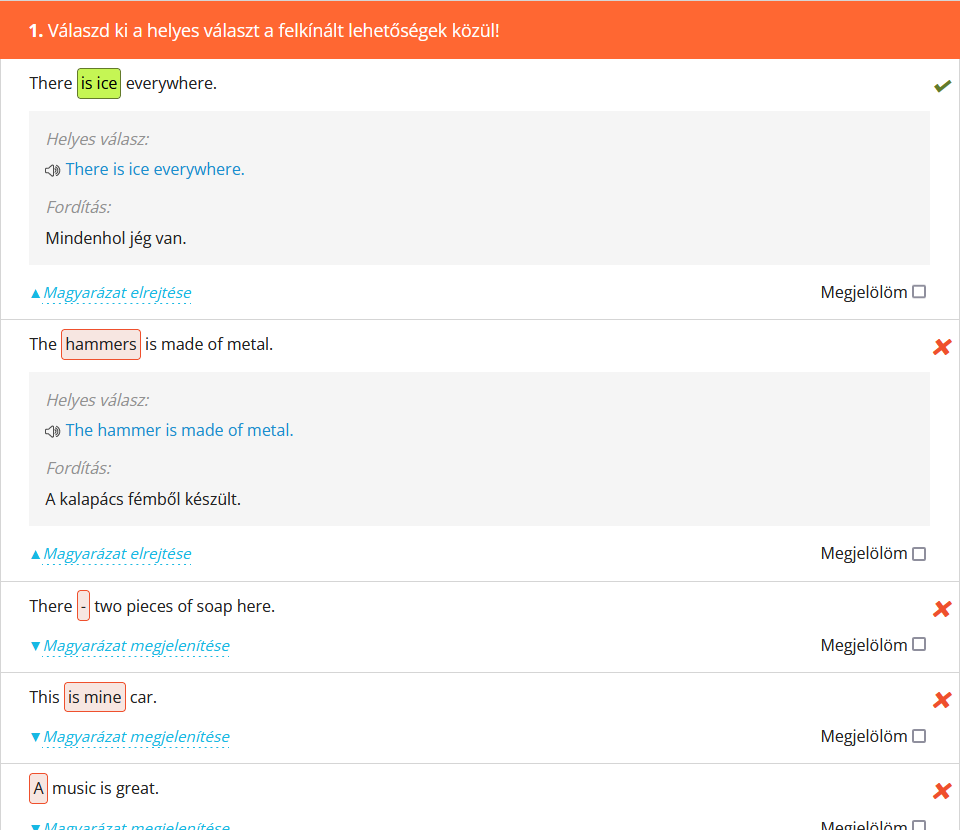This screenshot has width=960, height=830.
Task: Tick Megjelölöm checkbox for the hammer sentence
Action: click(x=919, y=553)
